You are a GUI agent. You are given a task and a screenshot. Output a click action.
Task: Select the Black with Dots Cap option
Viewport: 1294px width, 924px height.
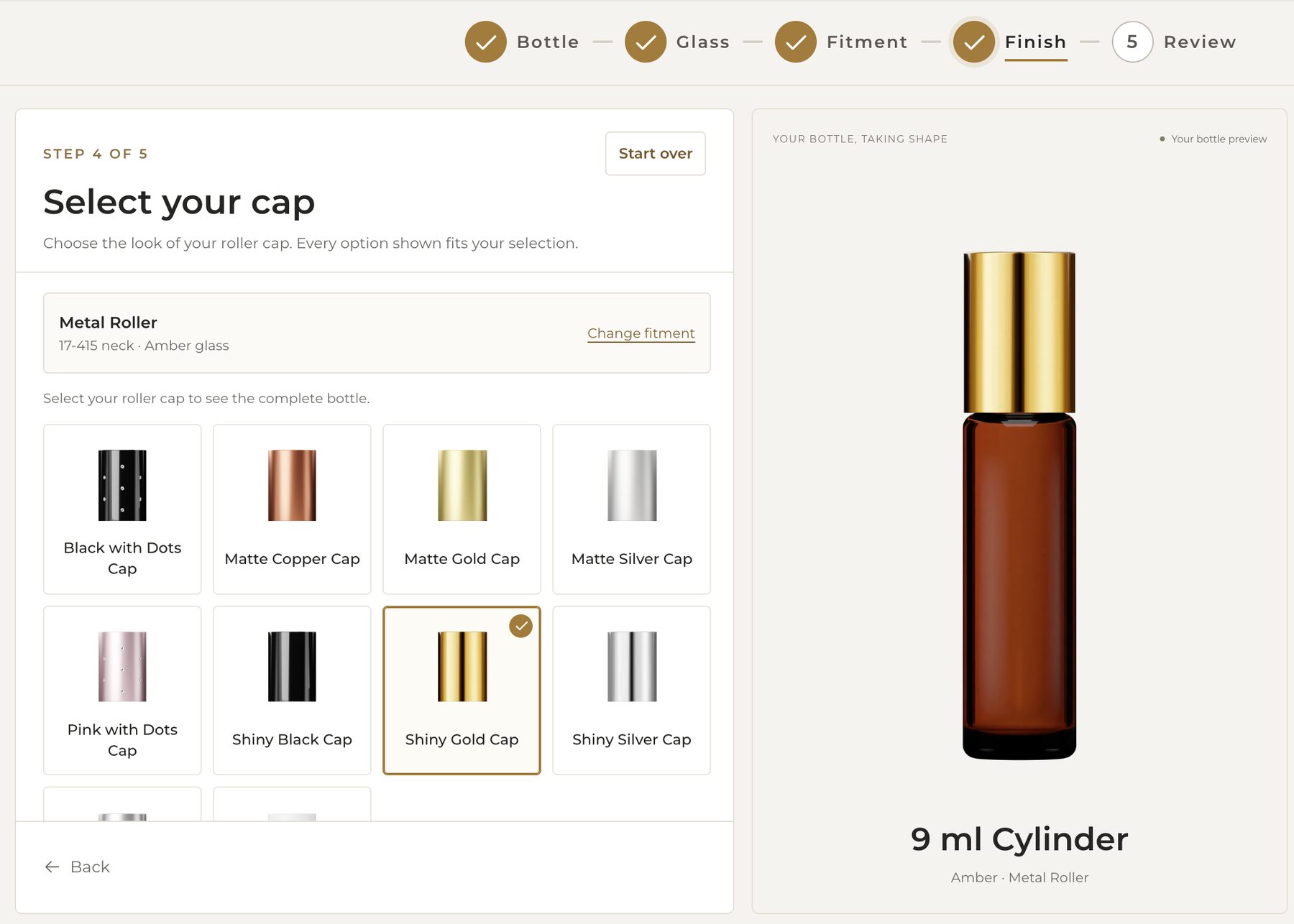[x=122, y=509]
